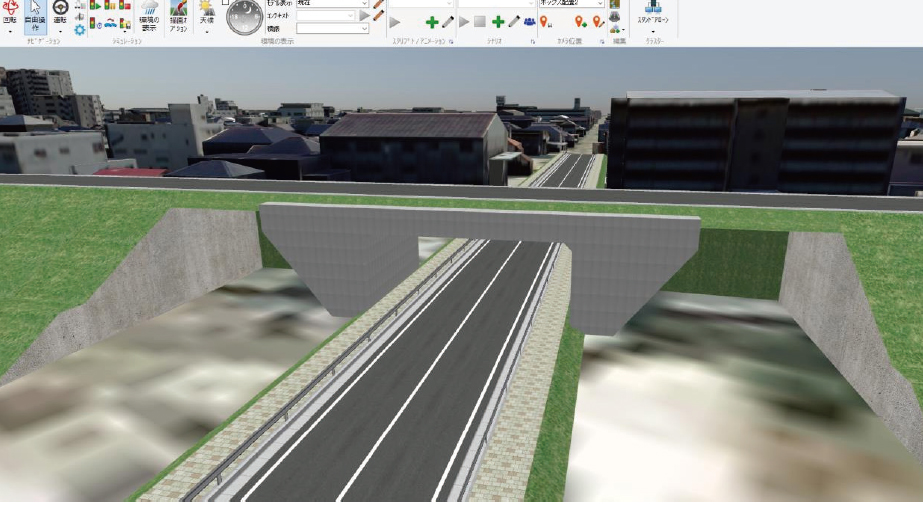Play the script animation with gray arrow
923x515 pixels.
[395, 23]
